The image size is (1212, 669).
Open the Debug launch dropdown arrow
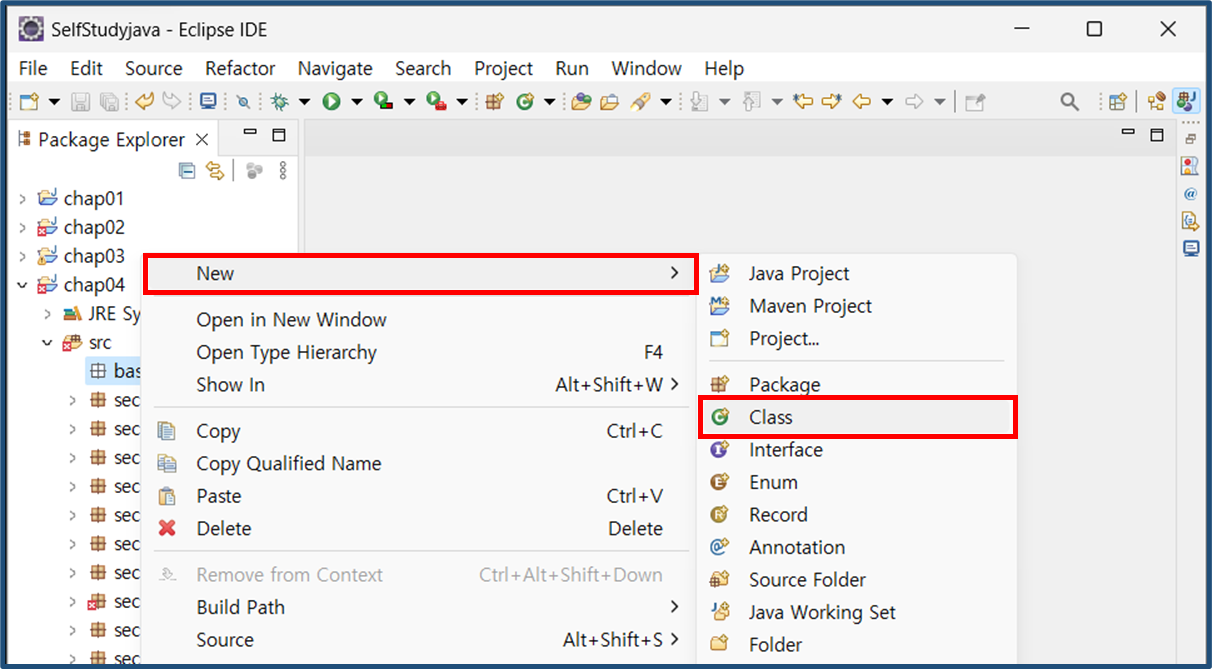pyautogui.click(x=304, y=101)
